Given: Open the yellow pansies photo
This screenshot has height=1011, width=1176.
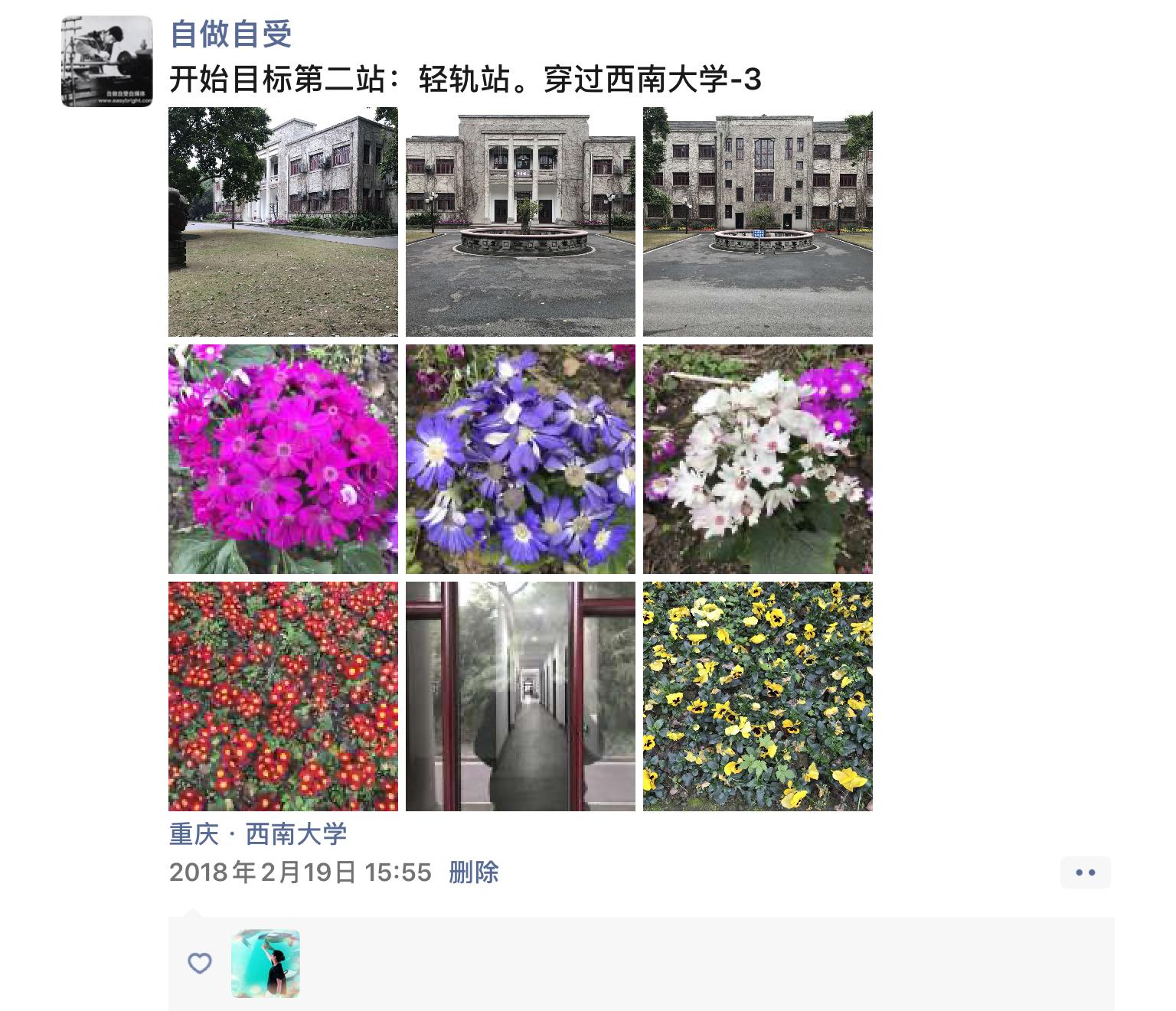Looking at the screenshot, I should [758, 696].
